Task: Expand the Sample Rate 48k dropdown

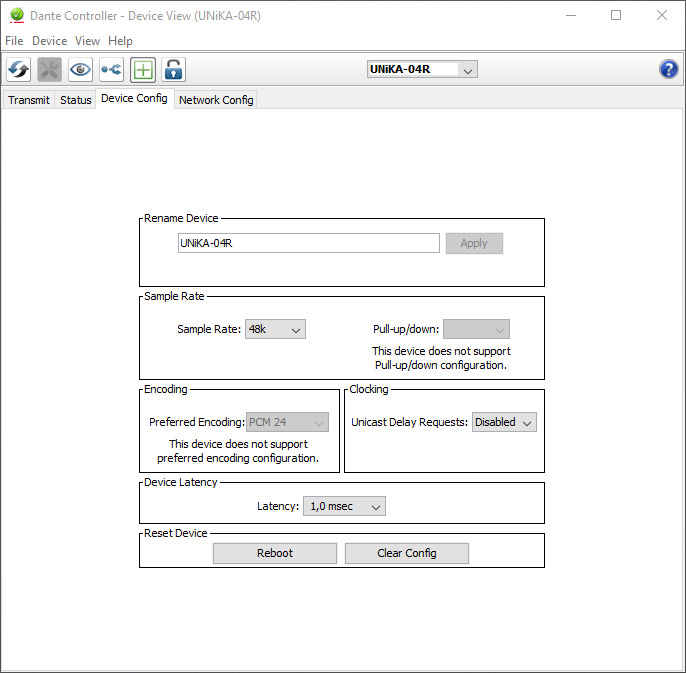Action: tap(275, 329)
